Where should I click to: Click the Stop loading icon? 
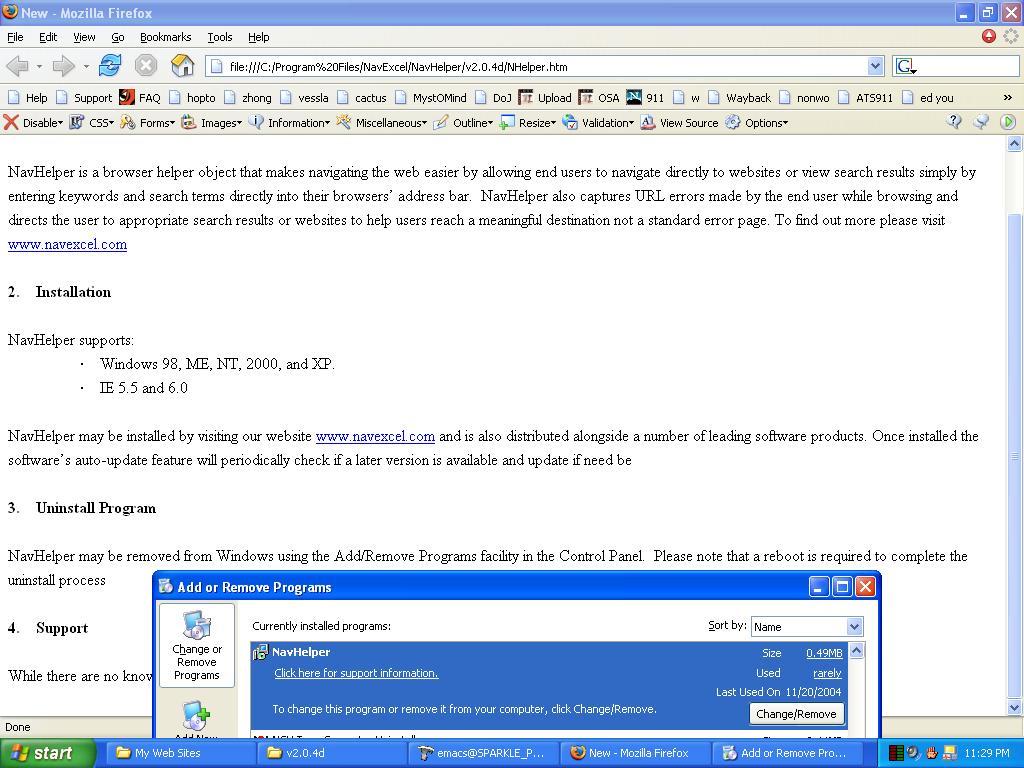click(146, 66)
